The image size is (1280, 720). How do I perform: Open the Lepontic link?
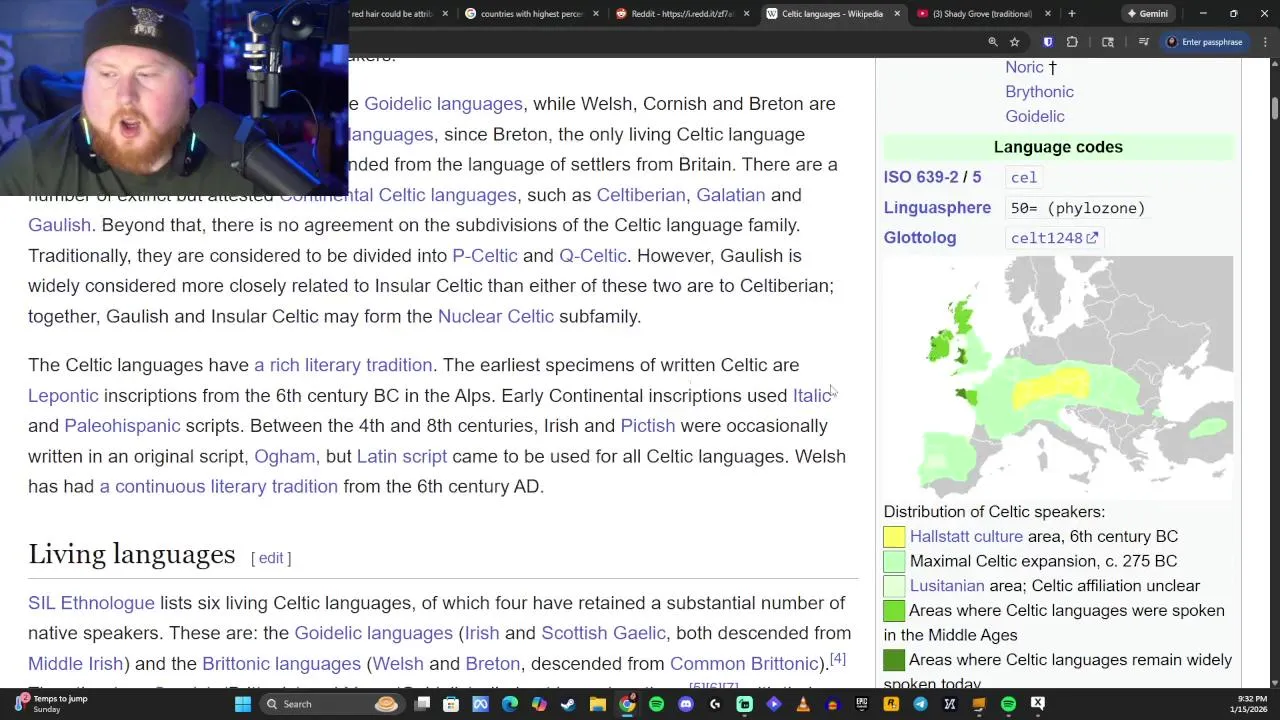pos(63,396)
